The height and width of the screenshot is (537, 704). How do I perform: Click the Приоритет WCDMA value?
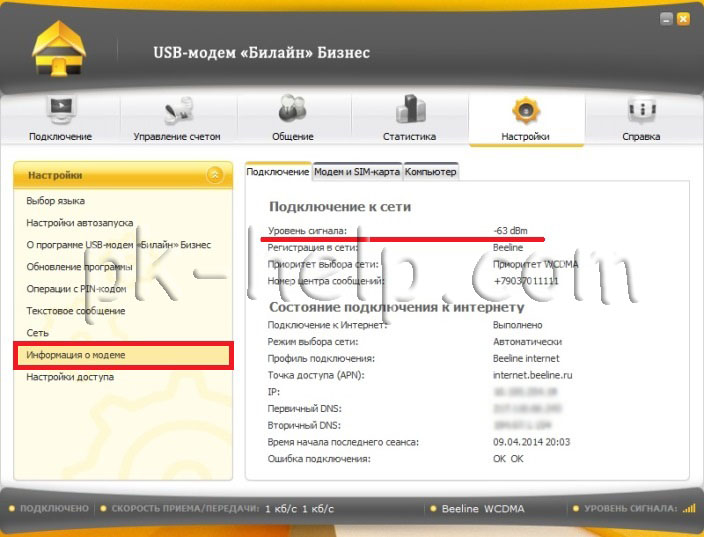pos(535,264)
